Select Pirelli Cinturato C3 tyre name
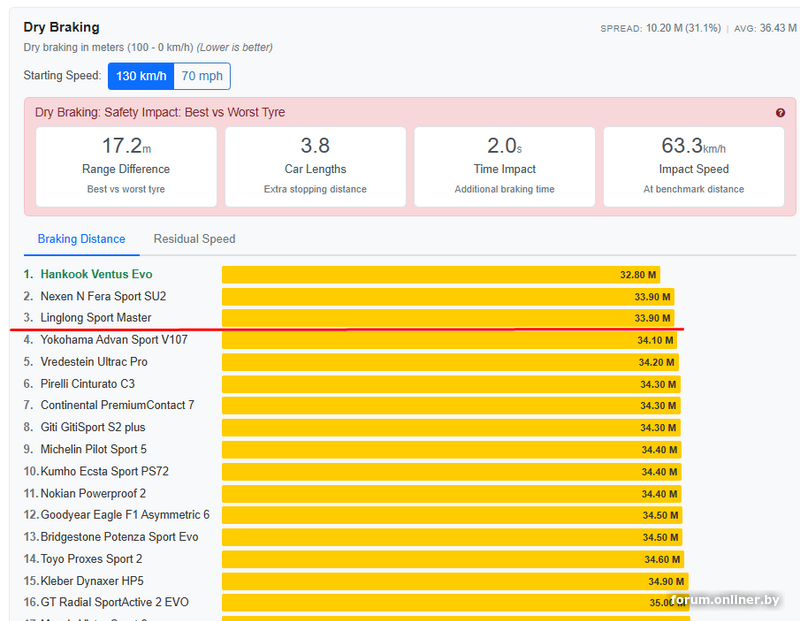Screen dimensions: 800x621 pos(88,384)
